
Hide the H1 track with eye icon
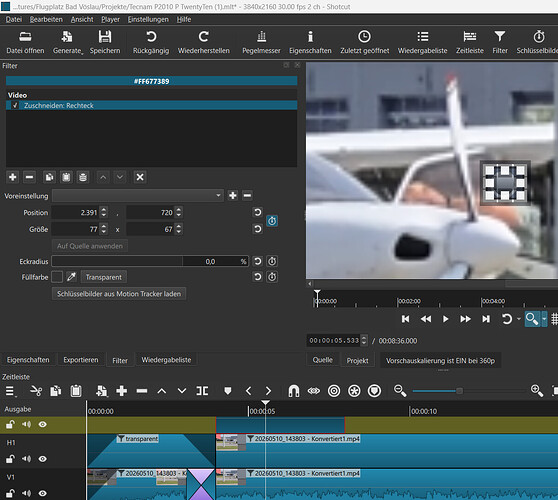42,459
